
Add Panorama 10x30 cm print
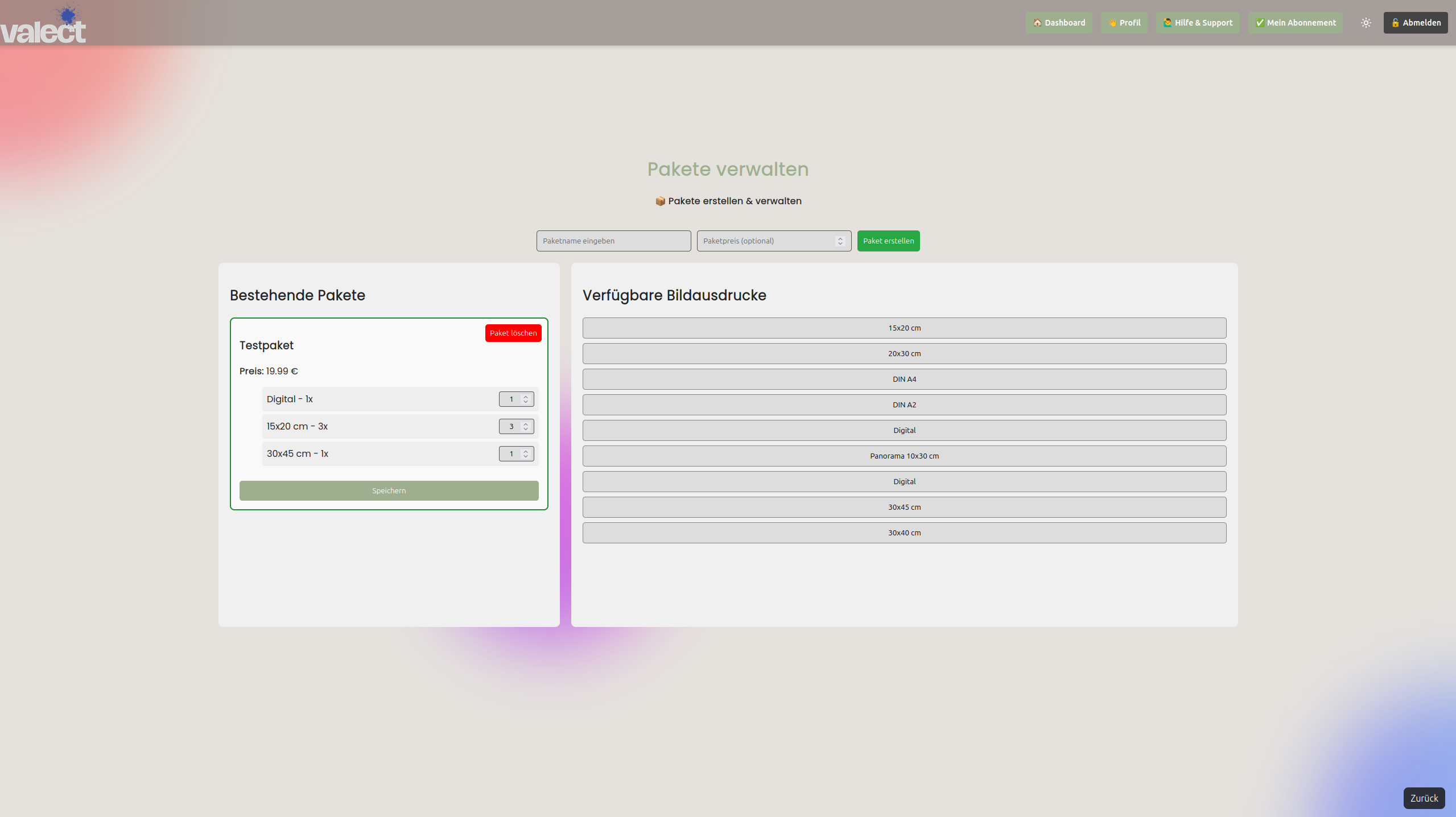point(904,456)
